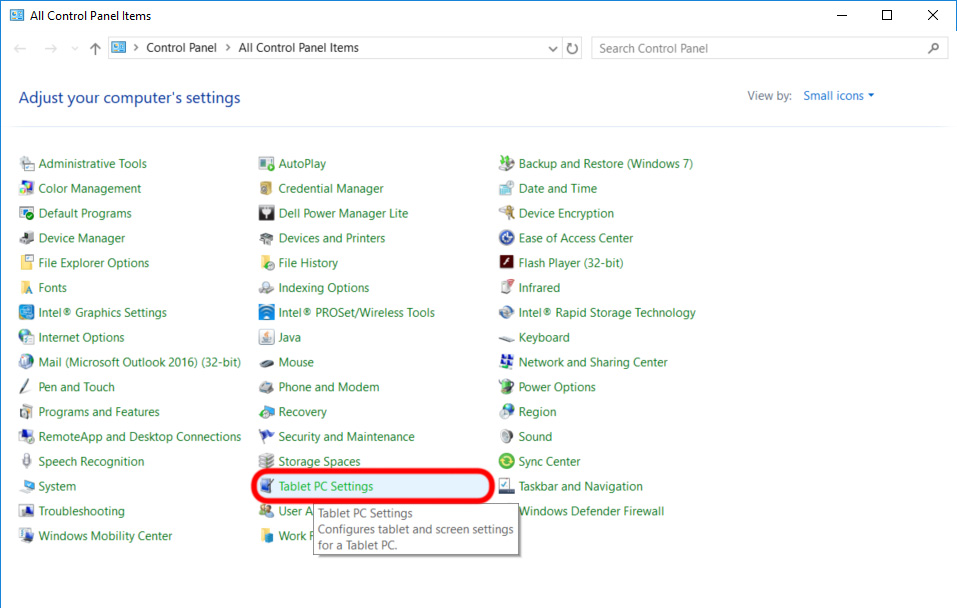Open Windows Defender Firewall
957x608 pixels.
591,511
